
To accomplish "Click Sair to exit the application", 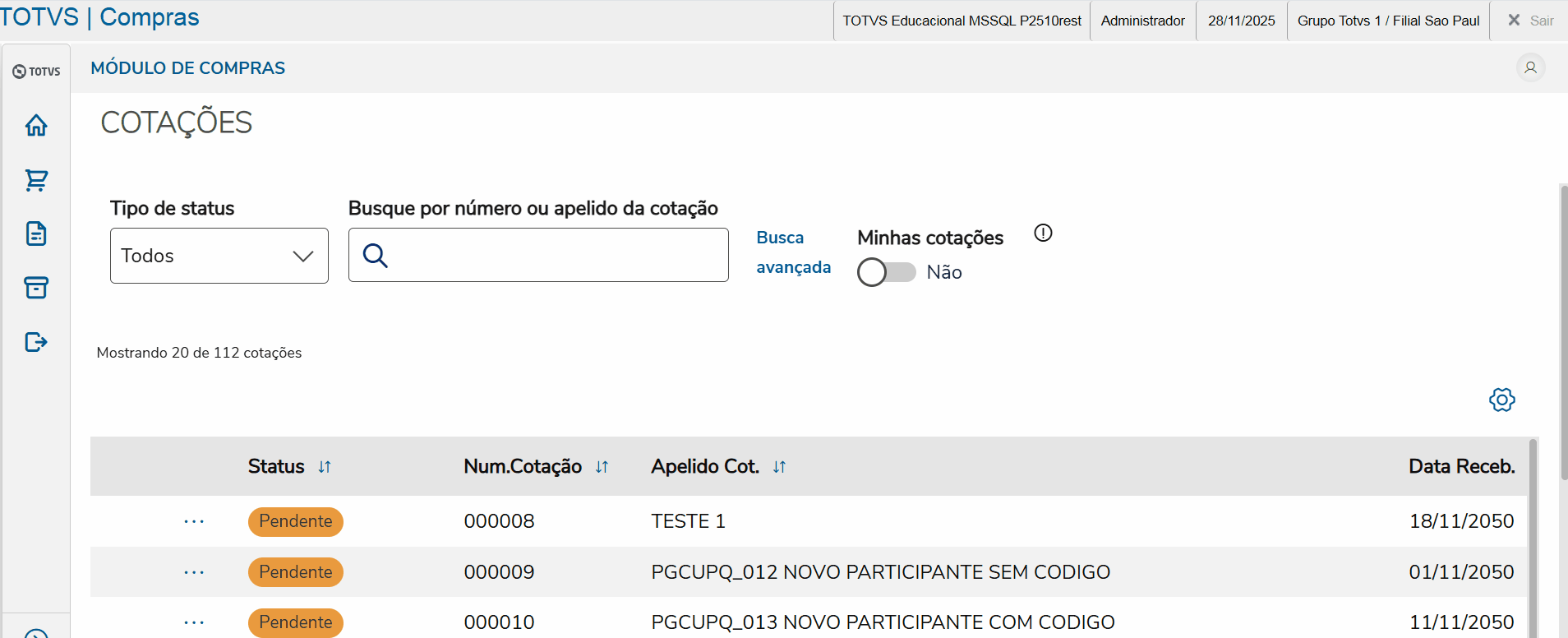I will click(1530, 21).
